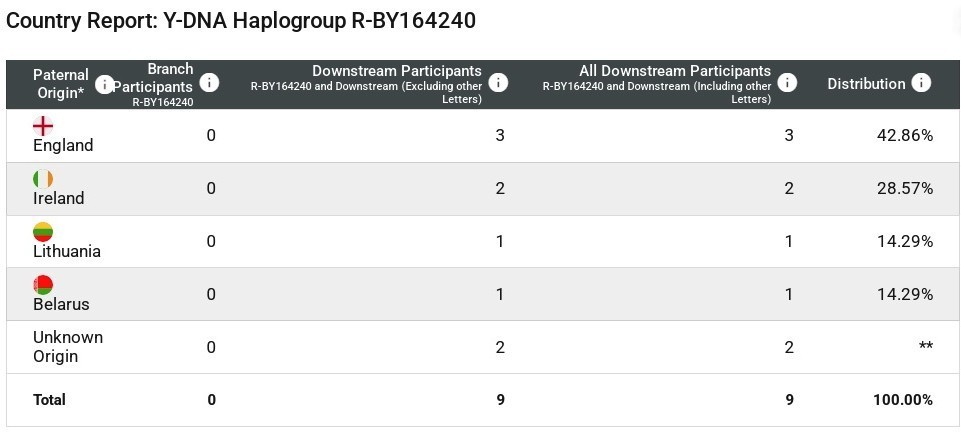Click the Belarus flag icon
The width and height of the screenshot is (961, 433).
click(43, 285)
